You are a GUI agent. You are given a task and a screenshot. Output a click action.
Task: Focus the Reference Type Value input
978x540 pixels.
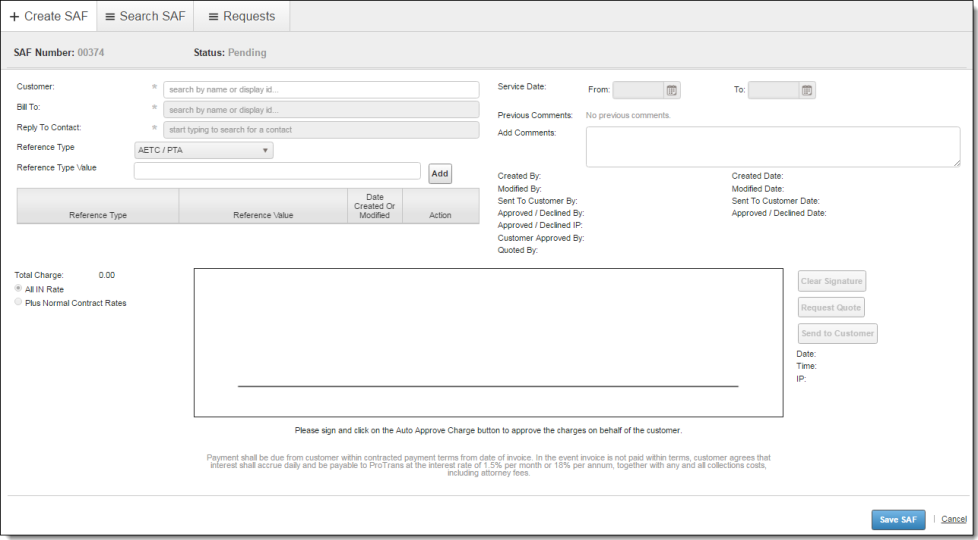[x=277, y=171]
